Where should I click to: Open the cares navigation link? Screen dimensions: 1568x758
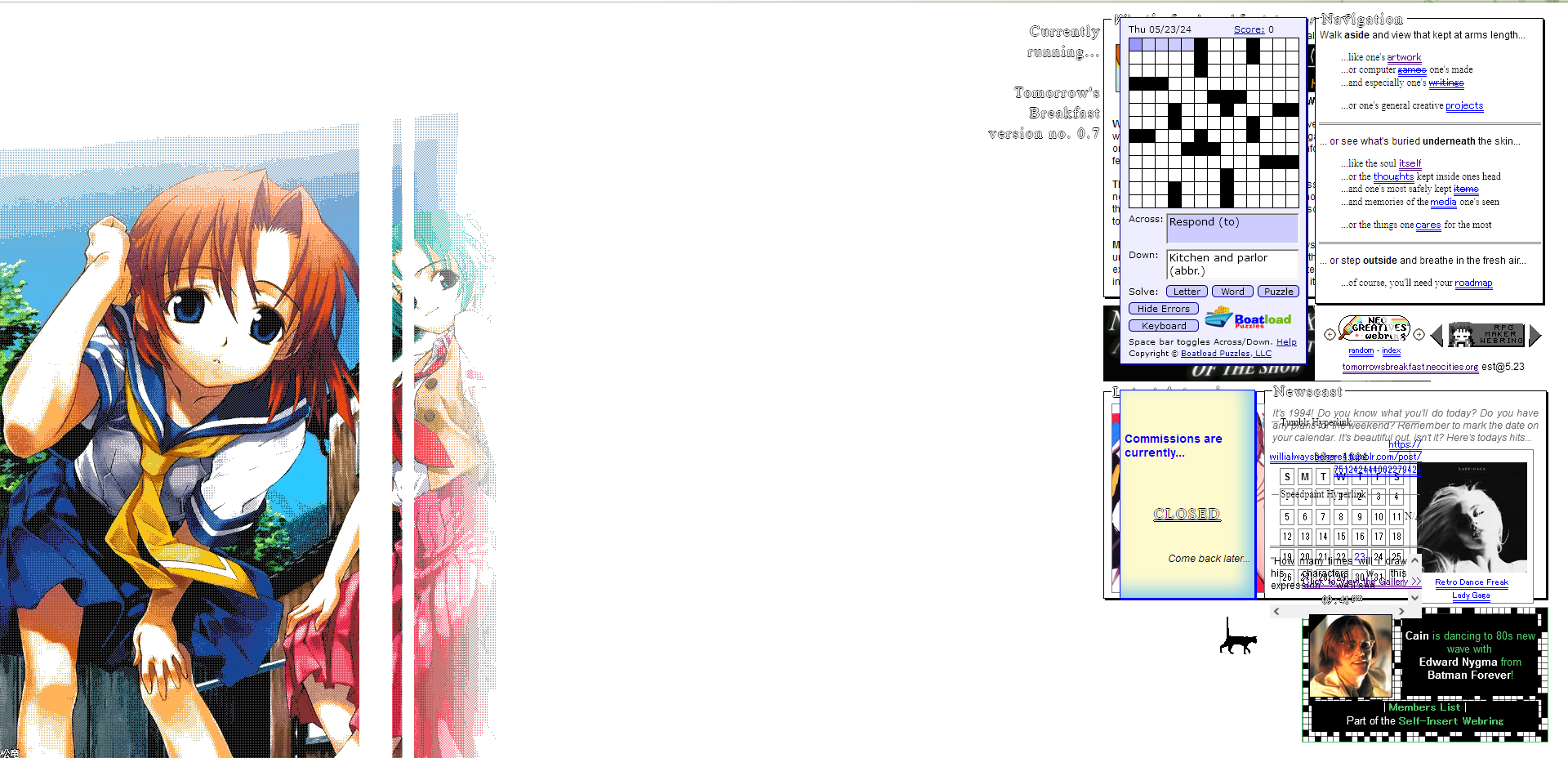tap(1428, 225)
